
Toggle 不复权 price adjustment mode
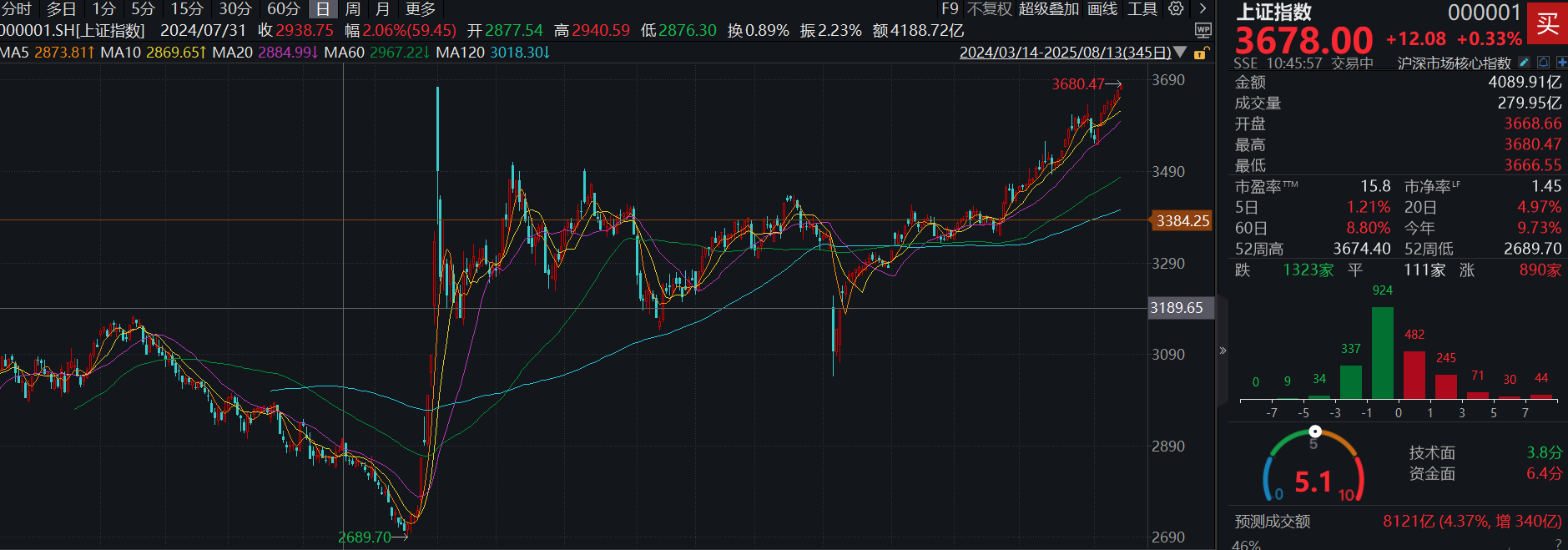[990, 8]
